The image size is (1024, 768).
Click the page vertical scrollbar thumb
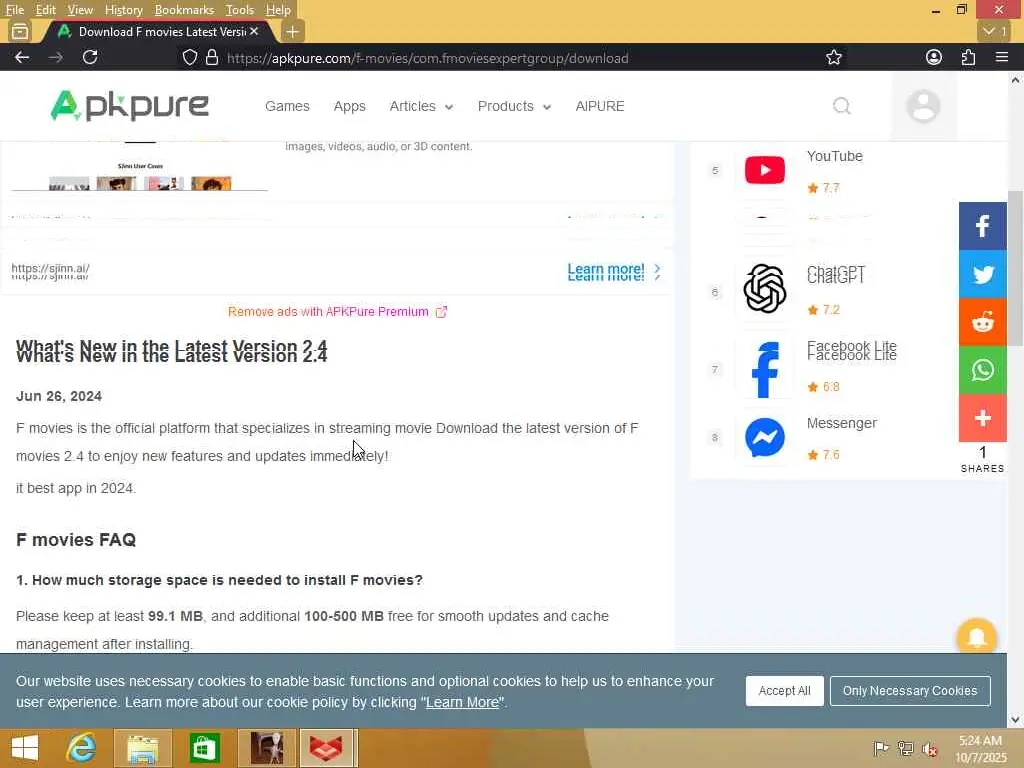[x=1015, y=268]
